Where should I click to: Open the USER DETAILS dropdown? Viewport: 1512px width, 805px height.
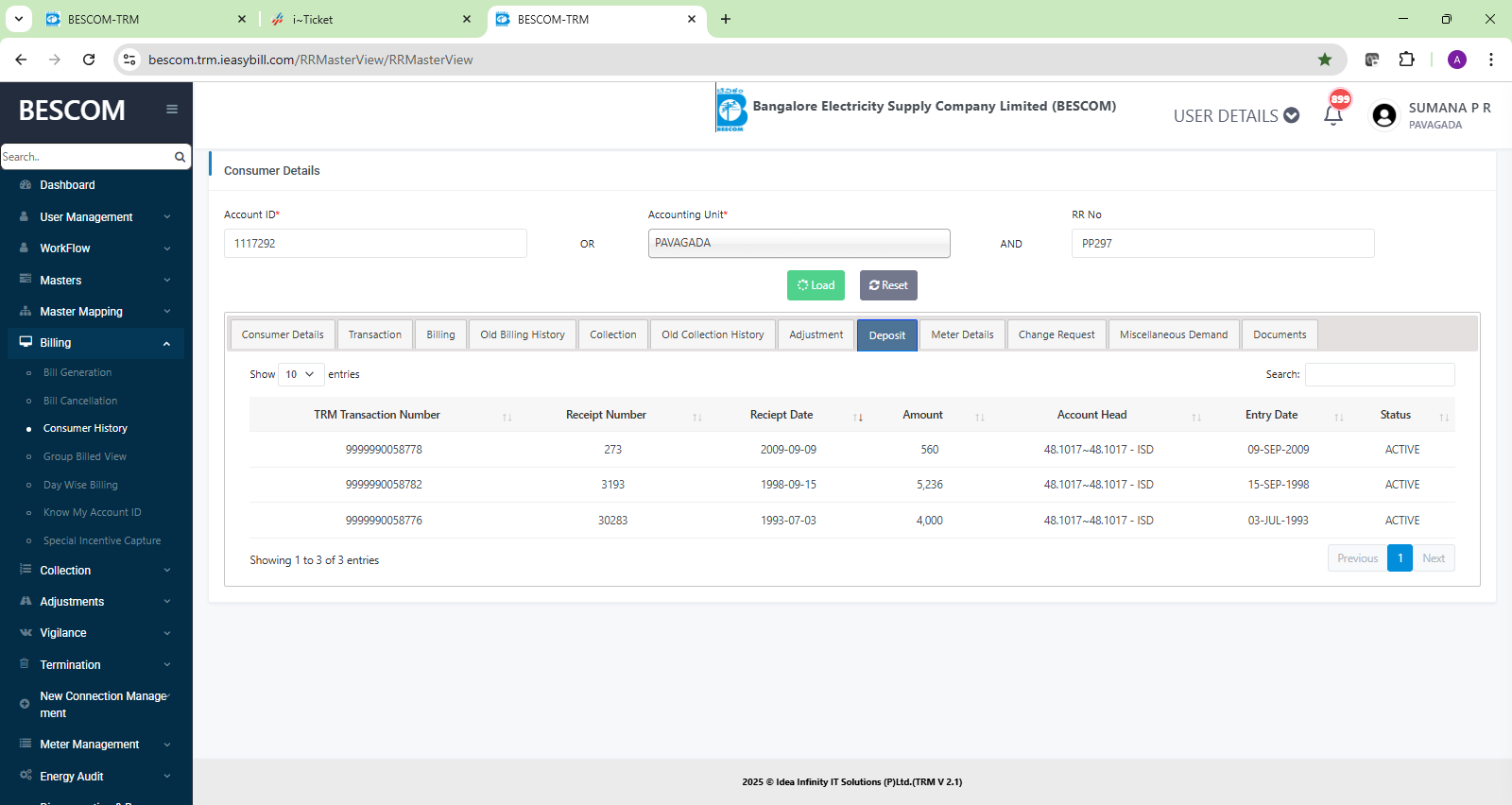(x=1236, y=116)
